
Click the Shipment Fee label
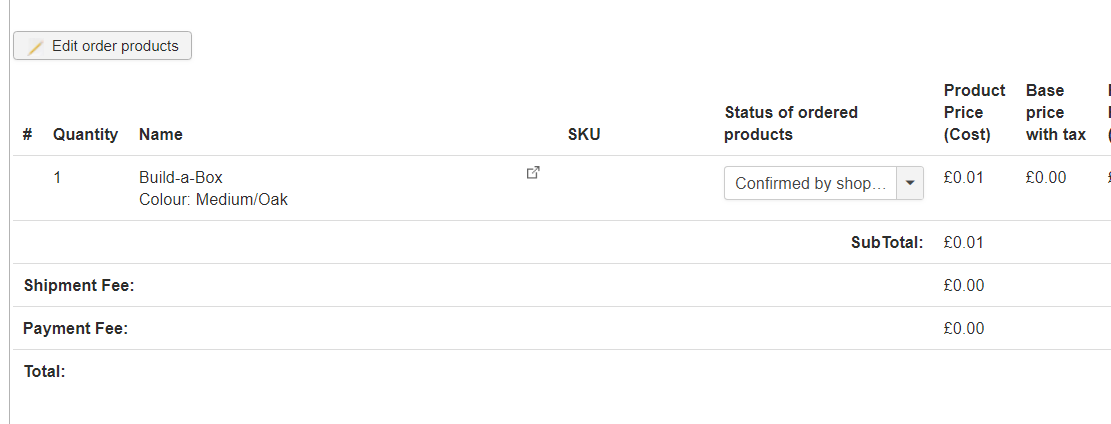(79, 286)
